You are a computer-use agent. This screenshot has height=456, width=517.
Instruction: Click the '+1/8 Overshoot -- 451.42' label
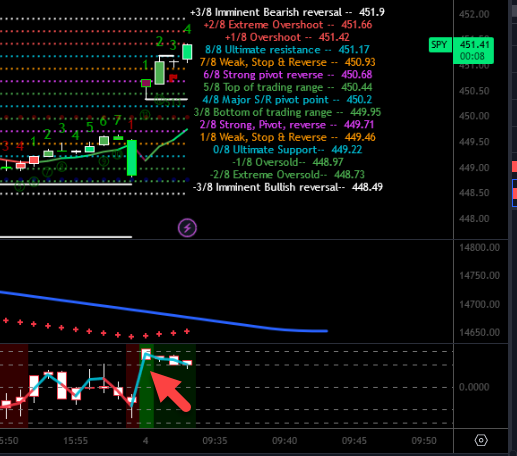click(287, 37)
